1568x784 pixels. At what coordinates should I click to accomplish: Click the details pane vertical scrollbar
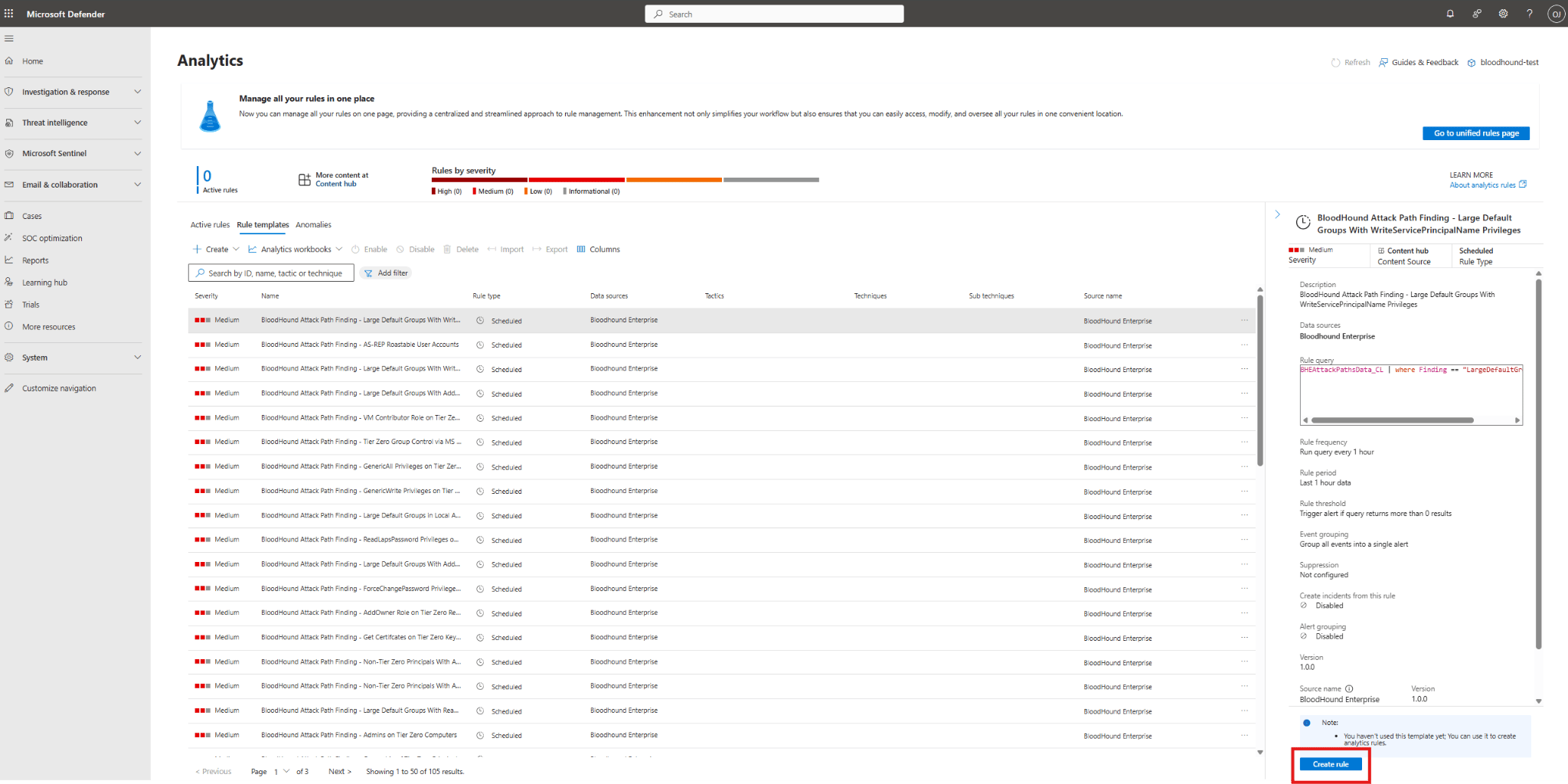pos(1539,464)
